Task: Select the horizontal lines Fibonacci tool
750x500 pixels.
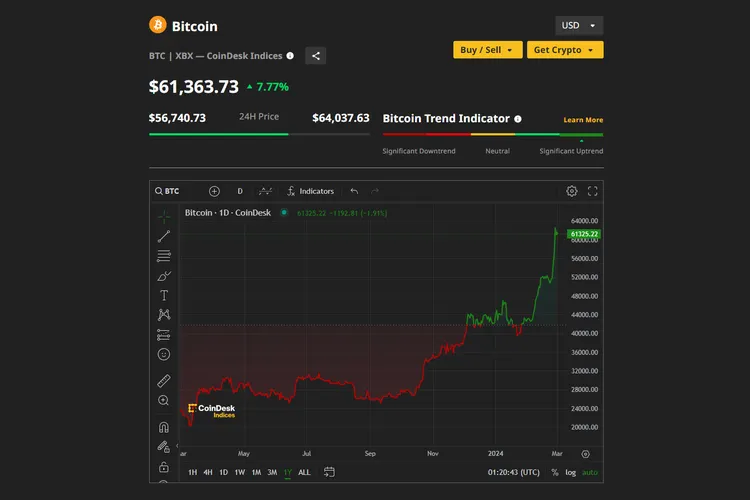Action: (x=164, y=256)
